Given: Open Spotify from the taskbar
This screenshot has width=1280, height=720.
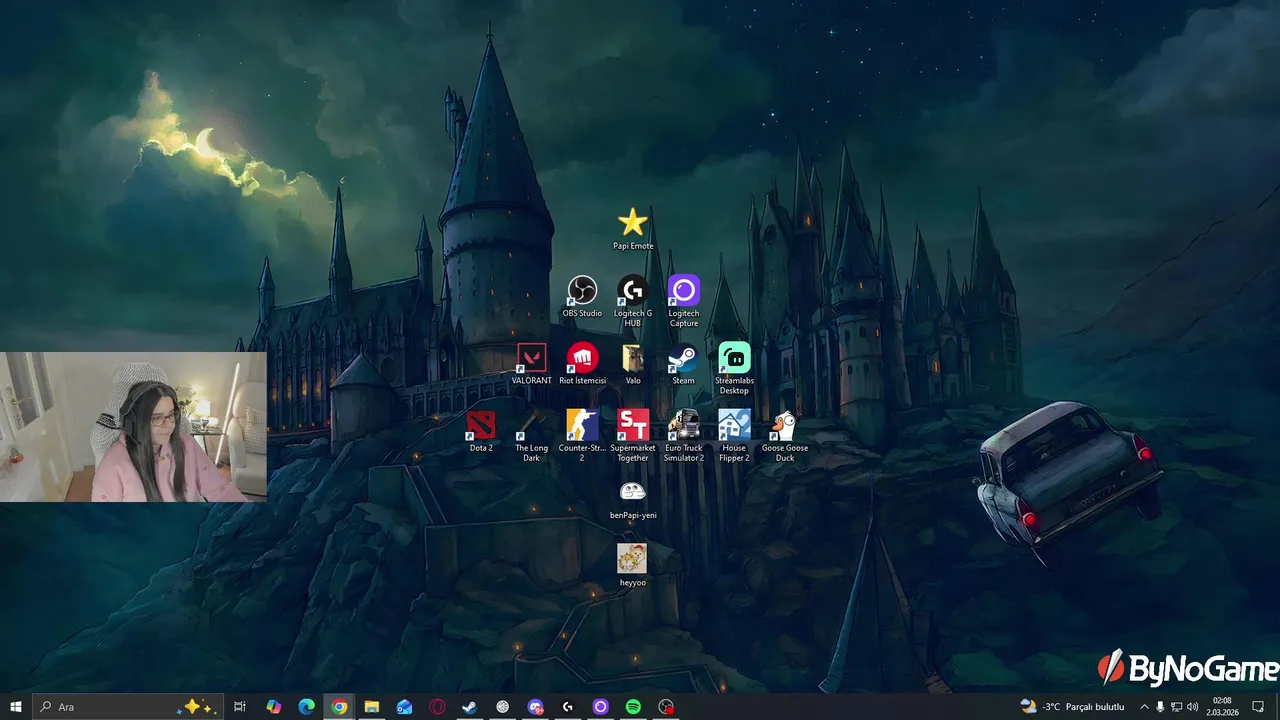Looking at the screenshot, I should [633, 707].
